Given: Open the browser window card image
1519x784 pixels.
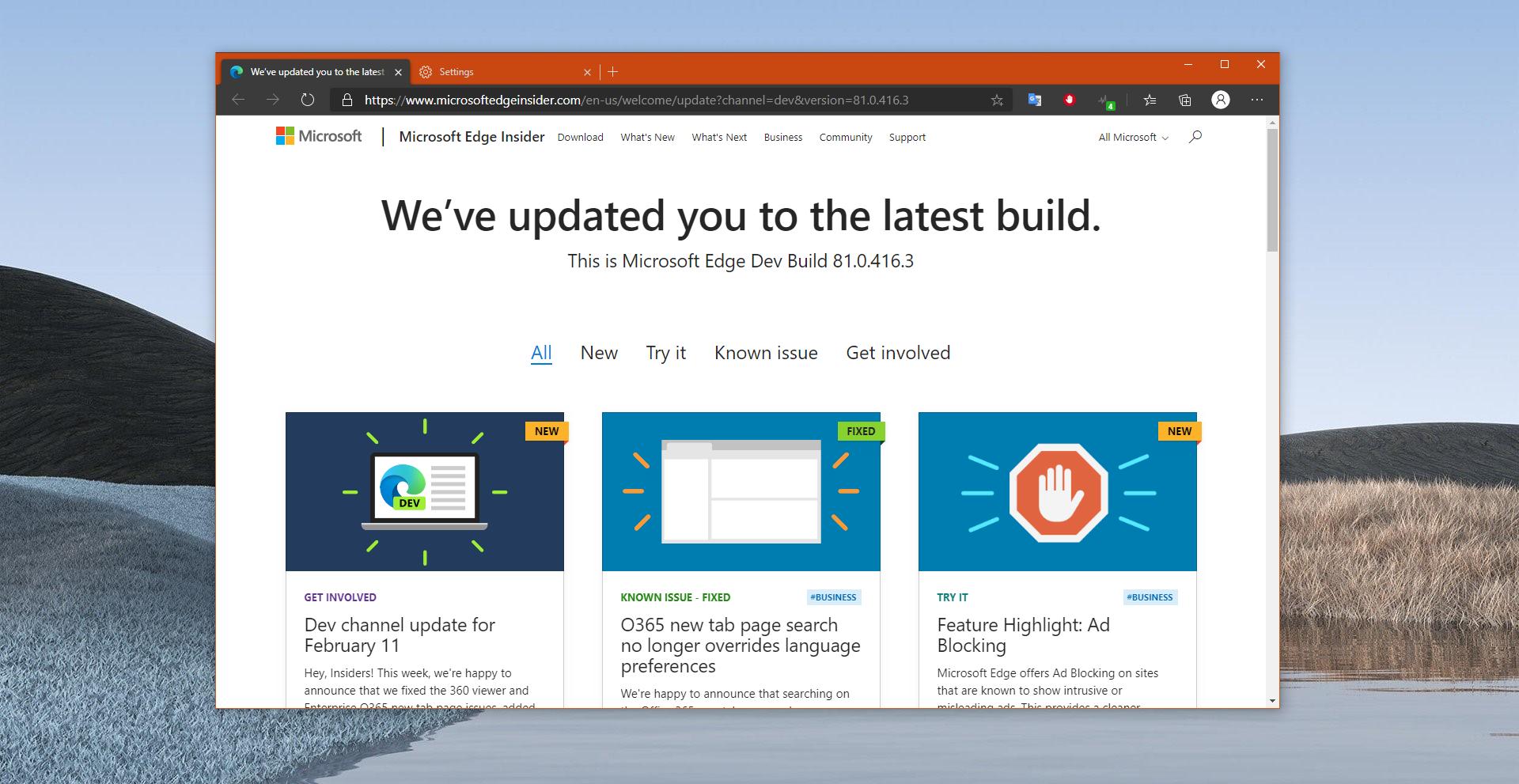Looking at the screenshot, I should click(x=741, y=491).
